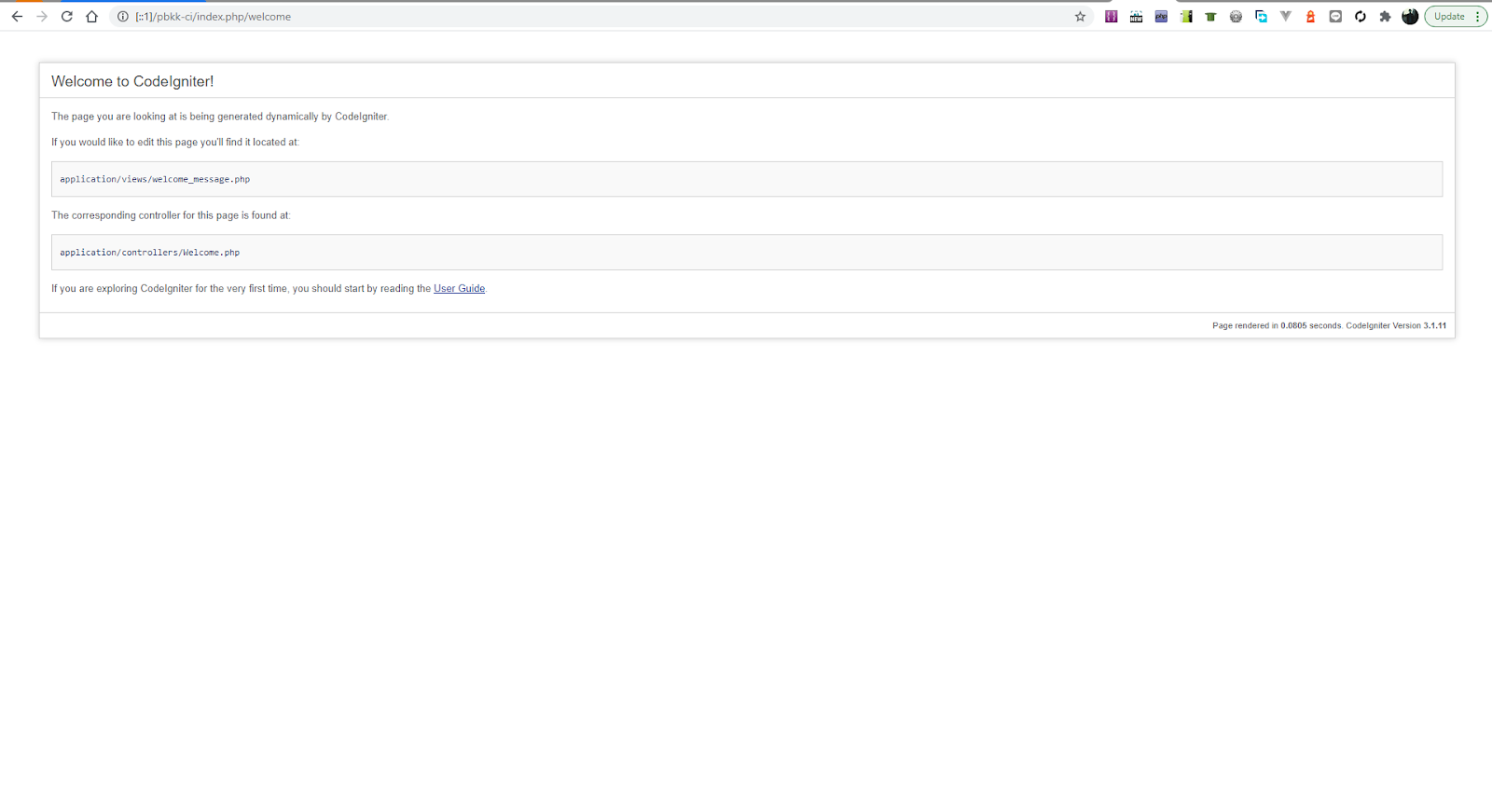Open the purple curly-braces extension
The height and width of the screenshot is (812, 1492).
click(1111, 17)
